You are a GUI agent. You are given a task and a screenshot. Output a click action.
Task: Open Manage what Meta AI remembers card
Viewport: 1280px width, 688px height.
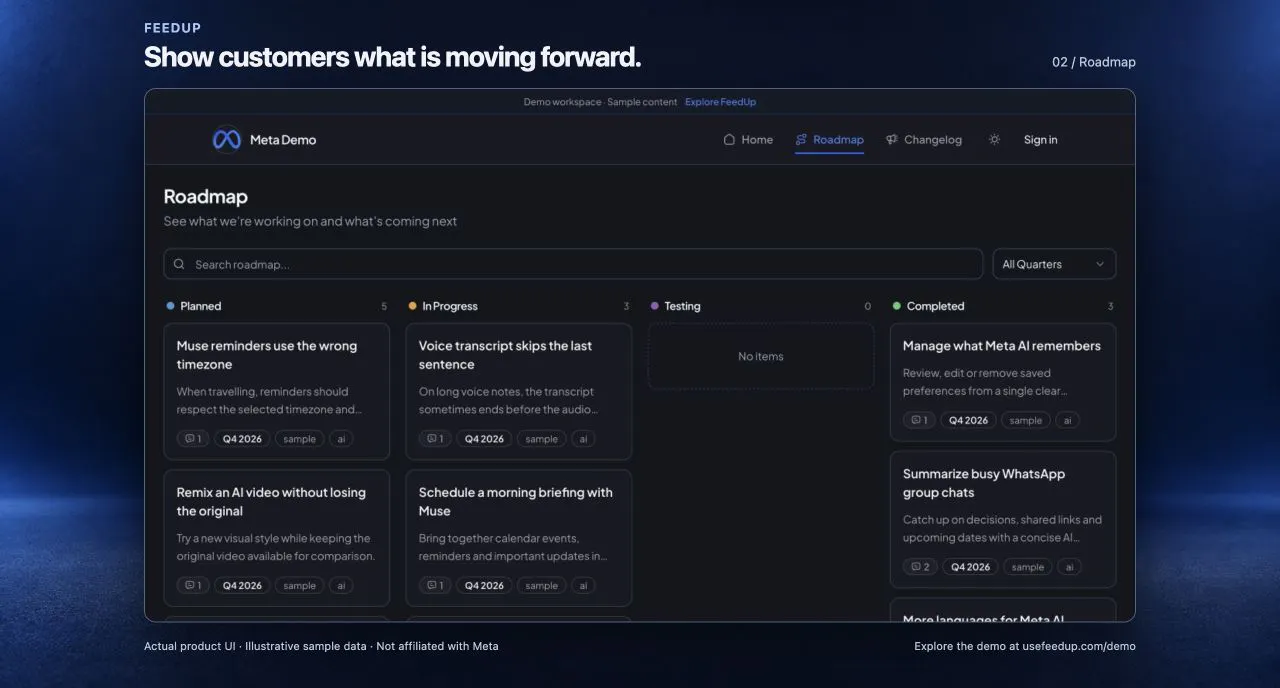coord(1003,382)
